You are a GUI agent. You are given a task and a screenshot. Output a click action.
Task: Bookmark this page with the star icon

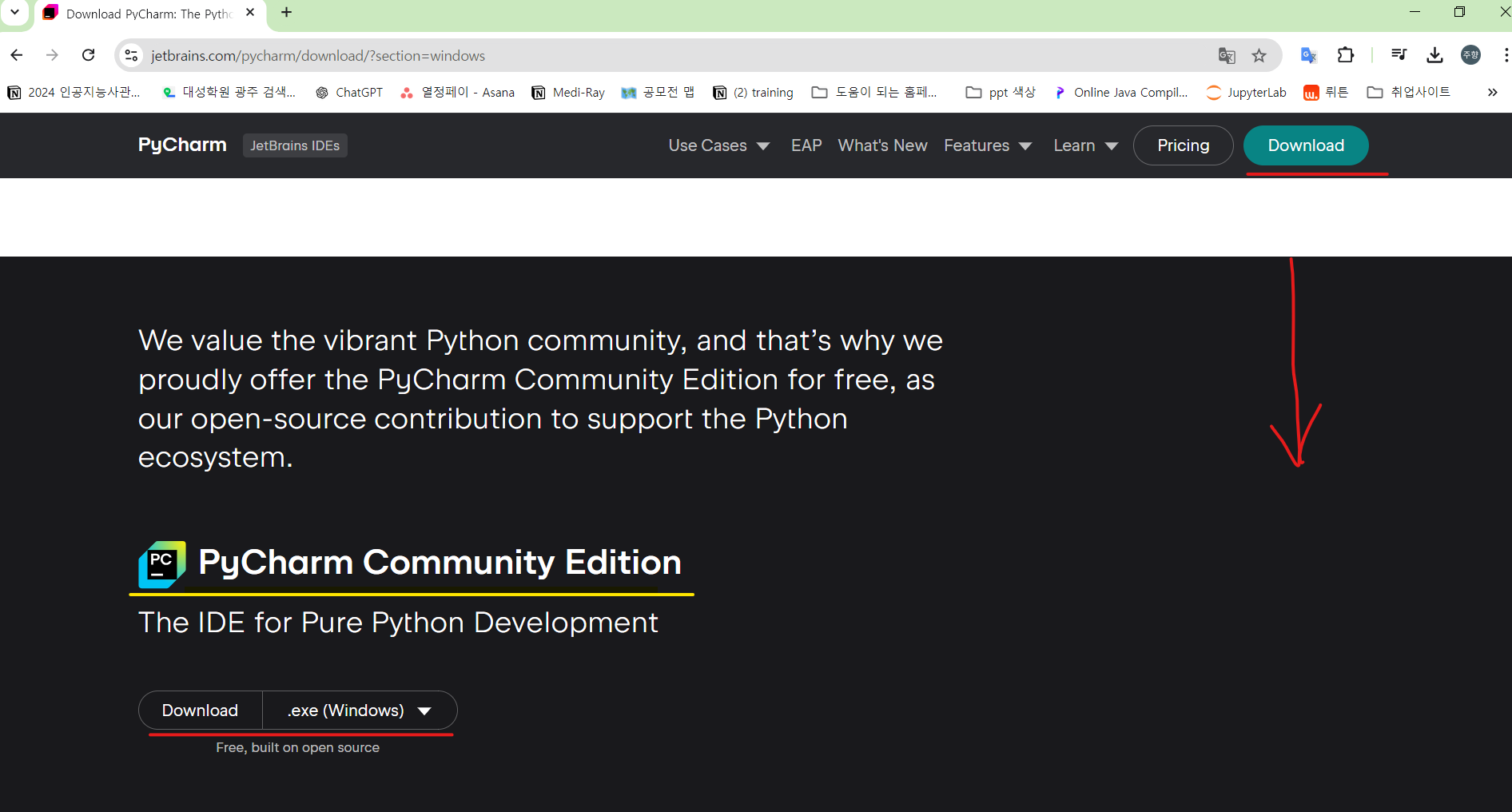tap(1259, 55)
